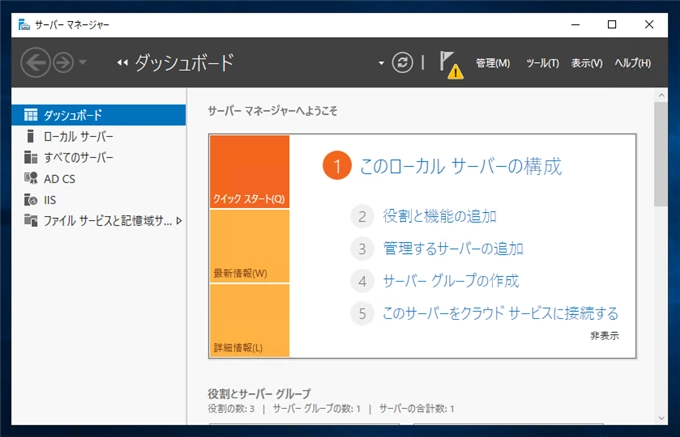Select IIS in the sidebar
This screenshot has width=680, height=437.
click(99, 200)
